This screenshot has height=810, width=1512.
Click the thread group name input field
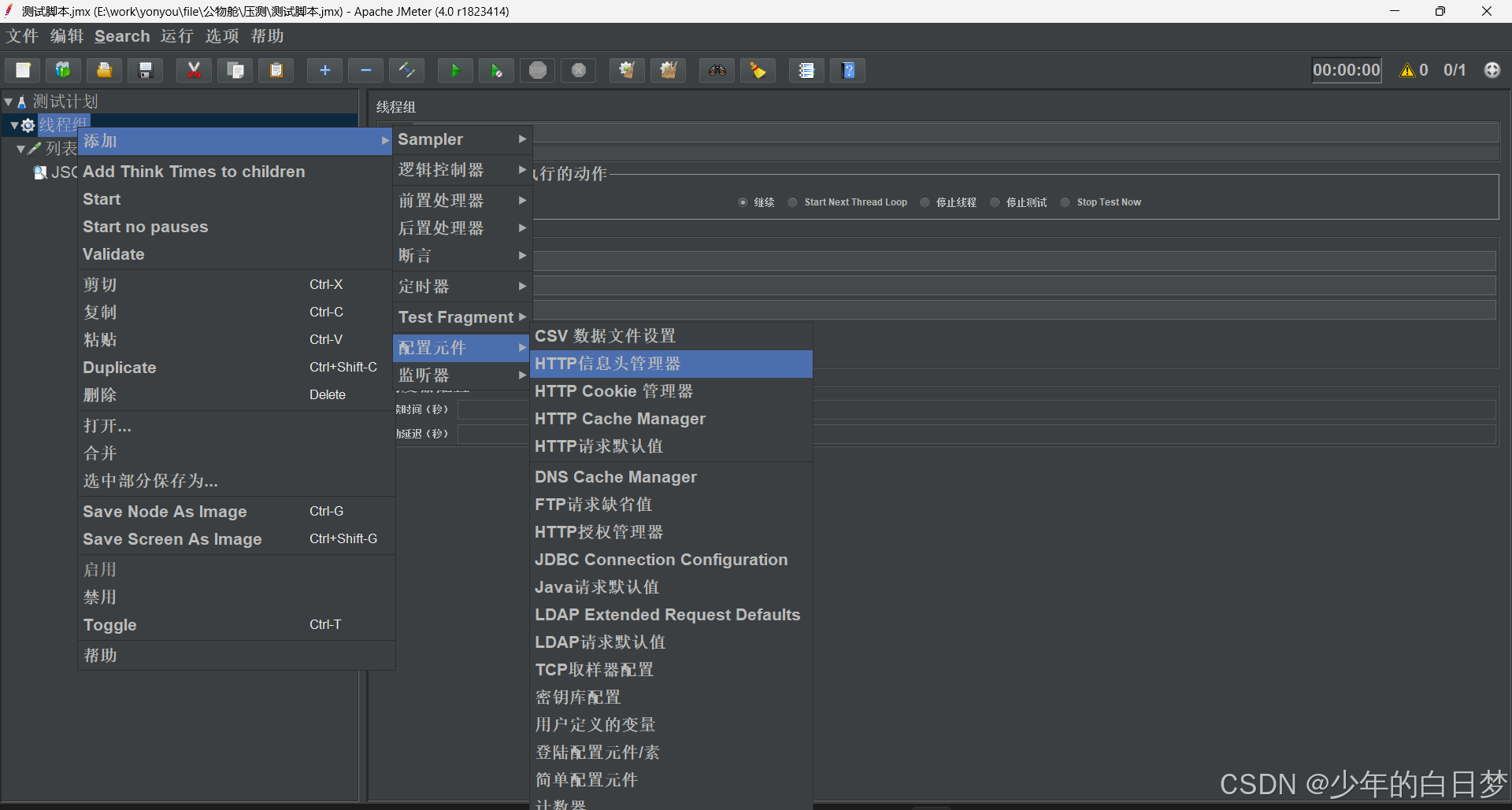[1016, 132]
